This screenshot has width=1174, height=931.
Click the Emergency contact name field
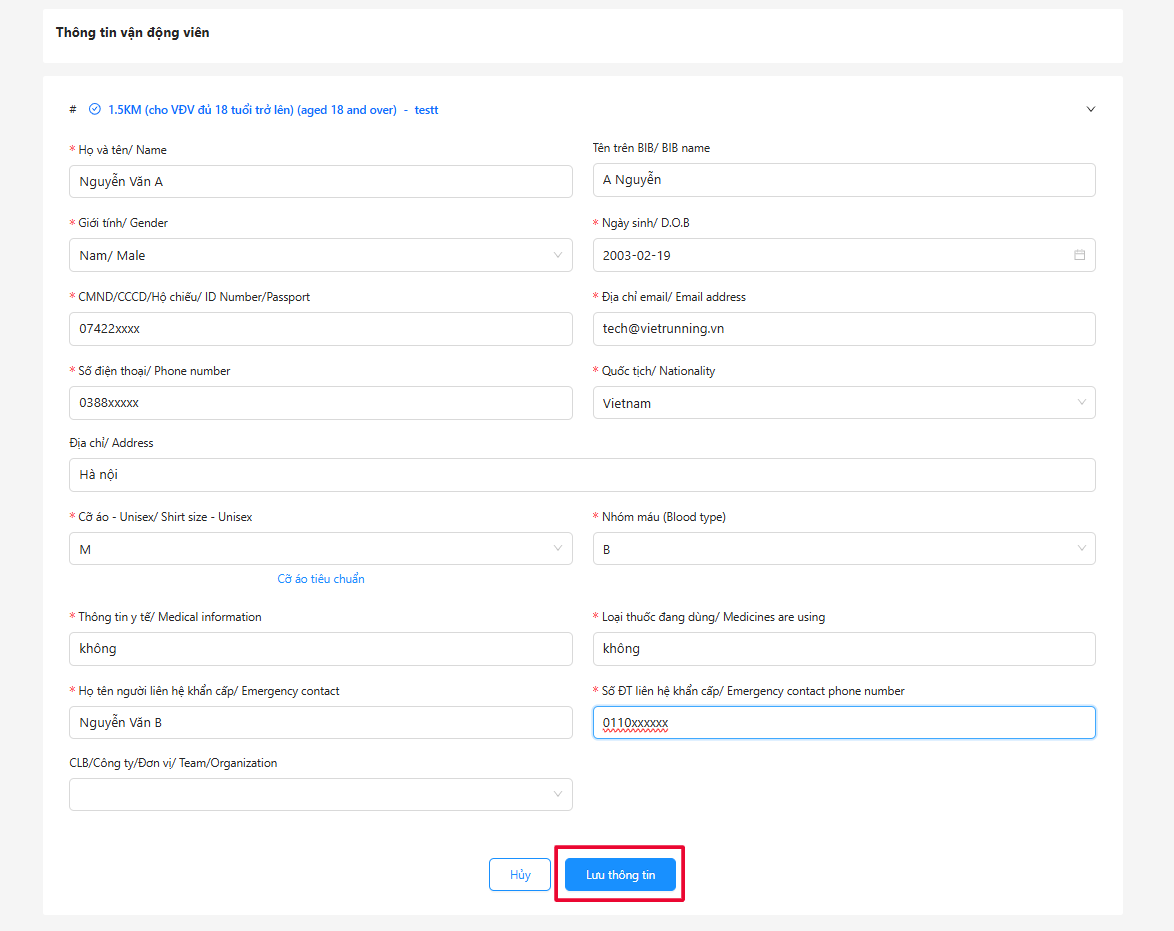click(320, 723)
